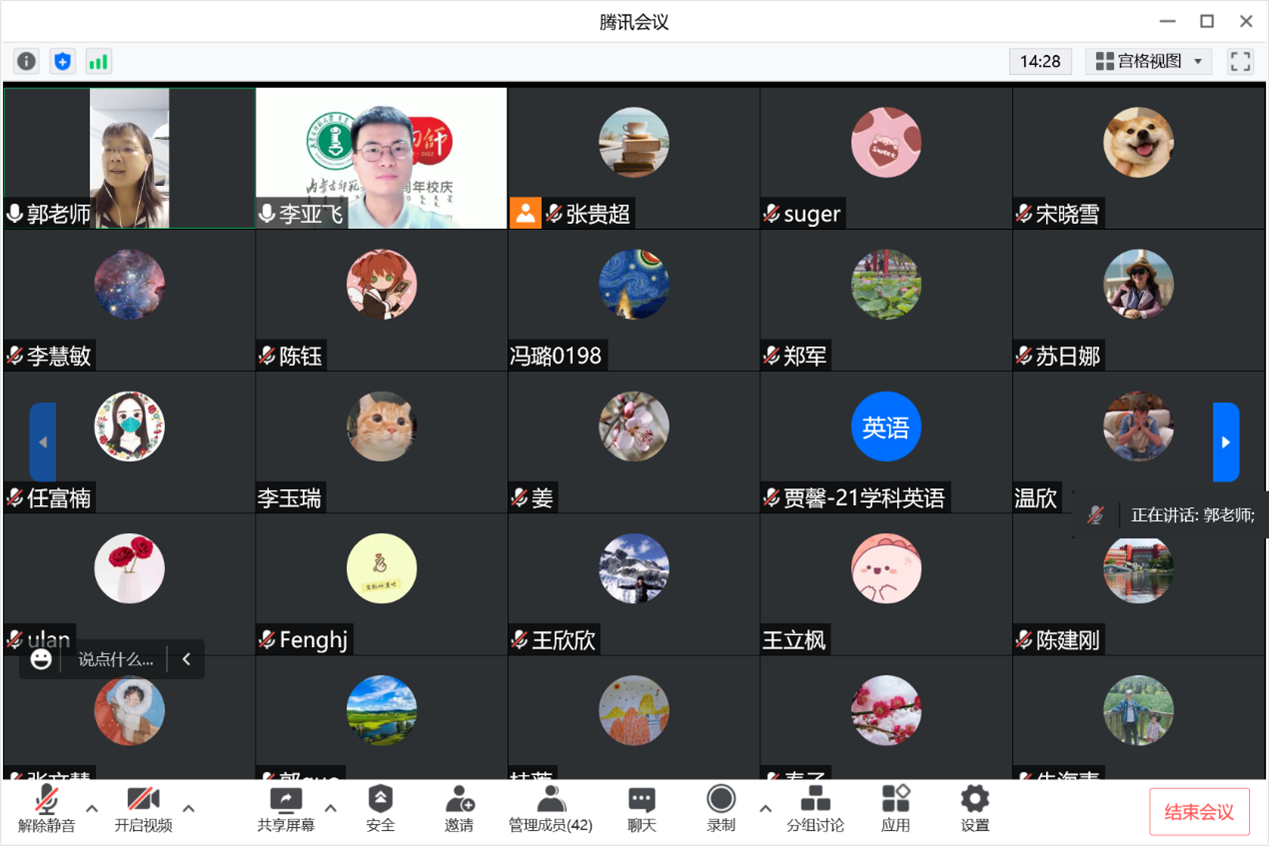Screen dimensions: 1269x846
Task: Click 说点什么 quick message field
Action: (116, 659)
